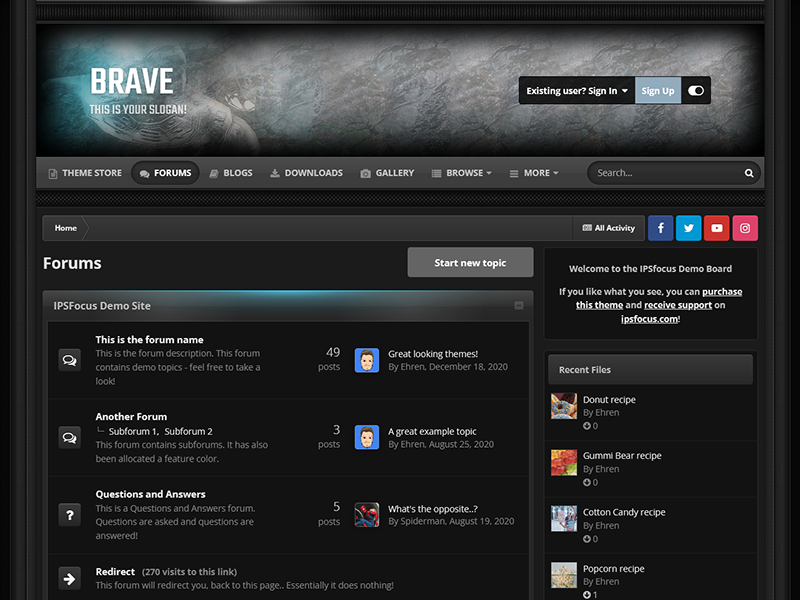
Task: Open the Twitter social icon
Action: [688, 228]
